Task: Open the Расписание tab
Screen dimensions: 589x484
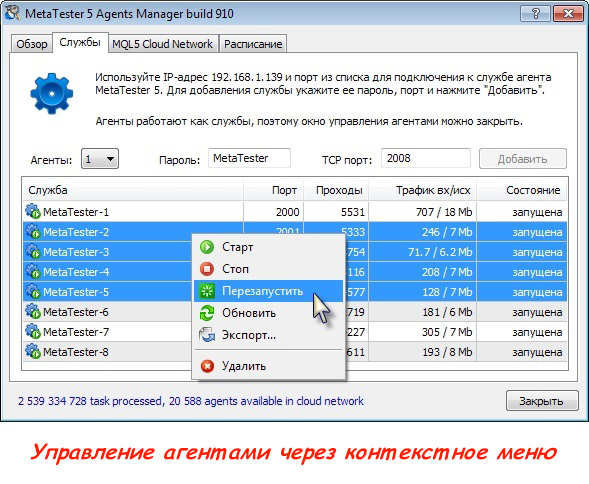Action: point(253,44)
